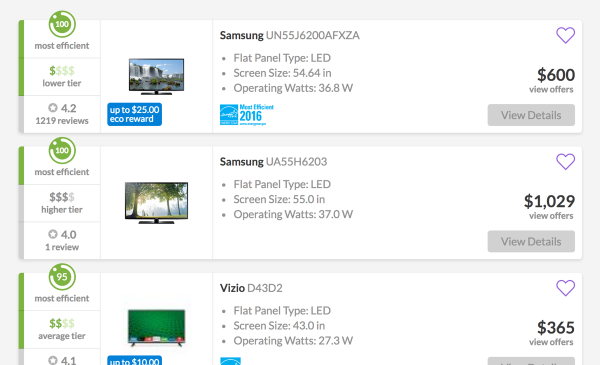The image size is (600, 365).
Task: Click the lower tier dollar sign price indicator
Action: click(62, 71)
